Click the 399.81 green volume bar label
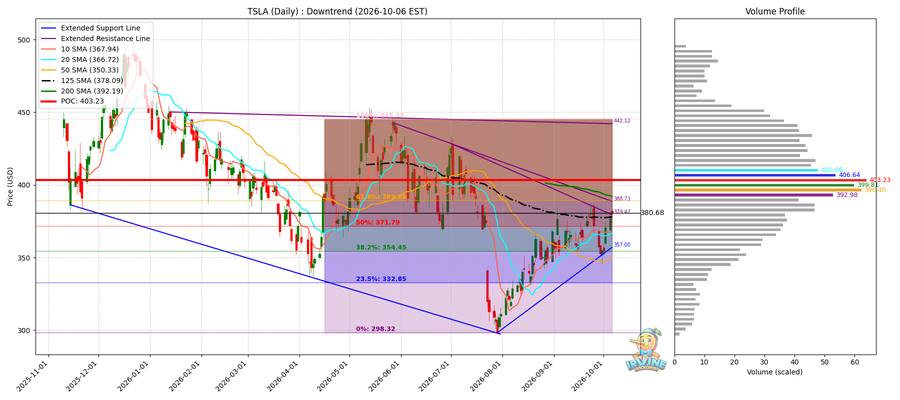This screenshot has height=400, width=900. click(867, 185)
